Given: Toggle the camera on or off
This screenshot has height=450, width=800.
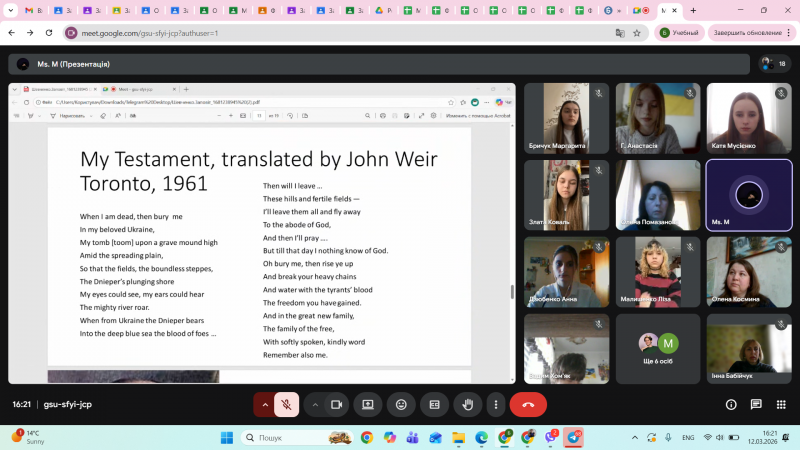Looking at the screenshot, I should coord(337,404).
